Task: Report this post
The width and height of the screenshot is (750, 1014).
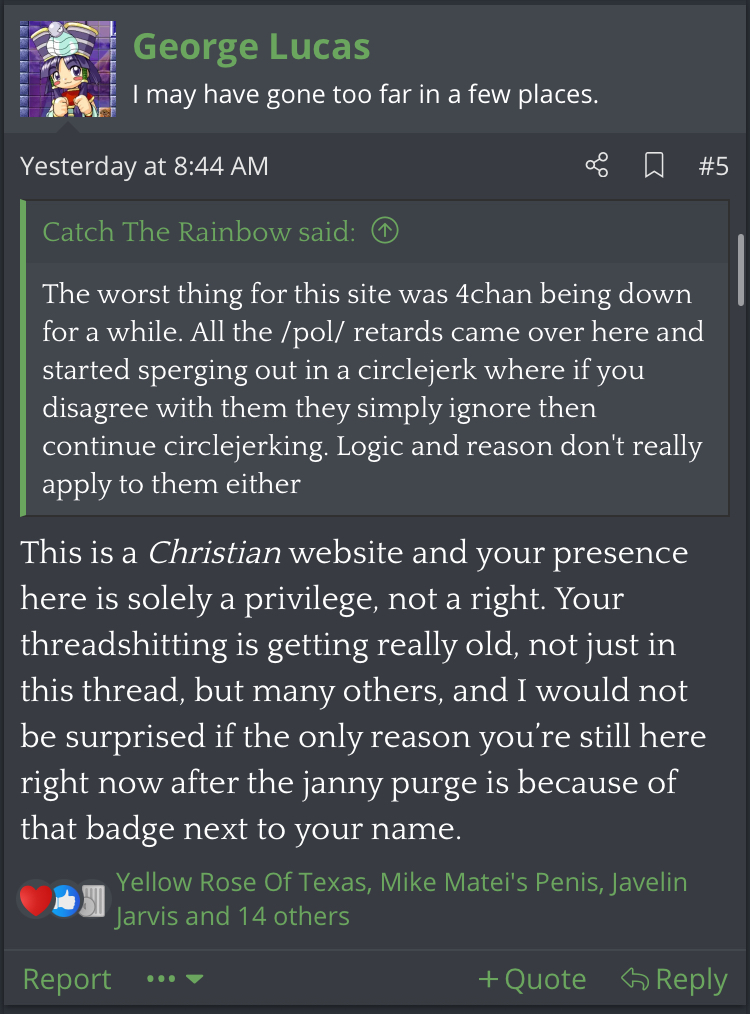Action: pos(67,979)
